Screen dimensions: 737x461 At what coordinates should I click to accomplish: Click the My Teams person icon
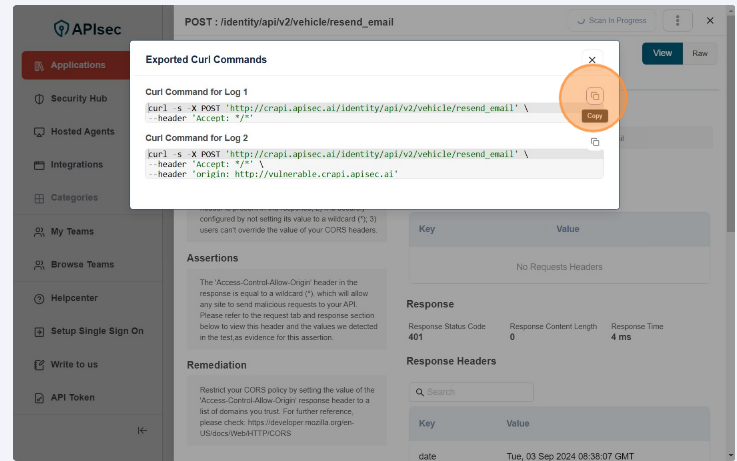point(39,232)
